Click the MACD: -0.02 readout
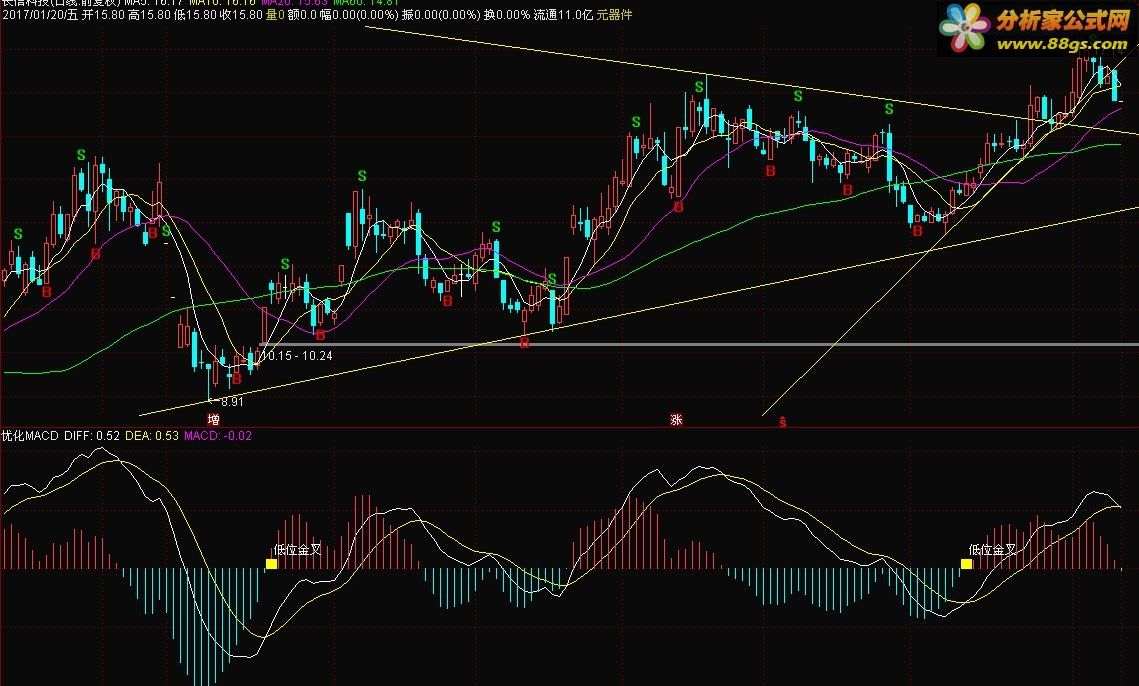 click(x=218, y=436)
